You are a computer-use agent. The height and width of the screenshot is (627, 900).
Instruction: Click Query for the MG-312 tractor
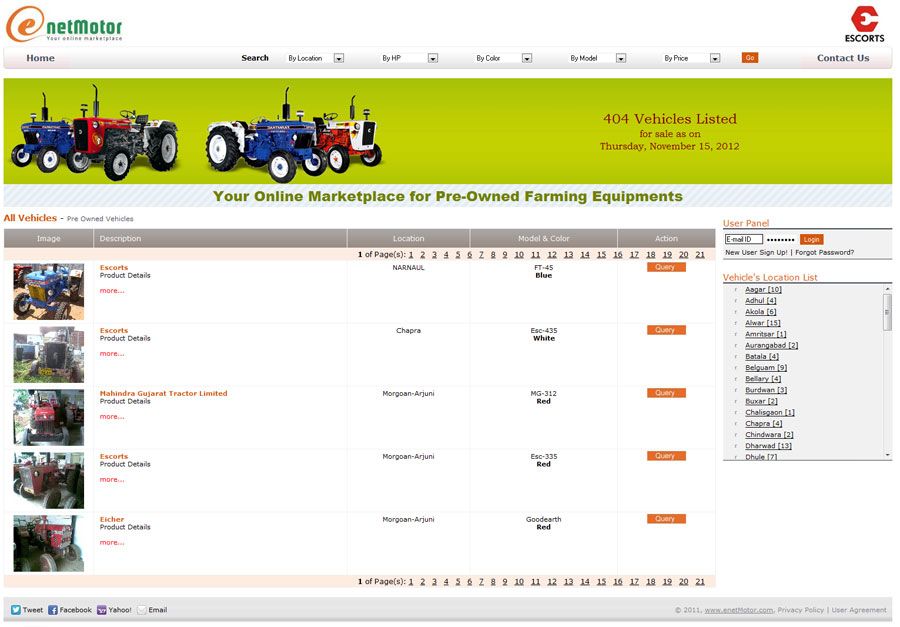(666, 393)
